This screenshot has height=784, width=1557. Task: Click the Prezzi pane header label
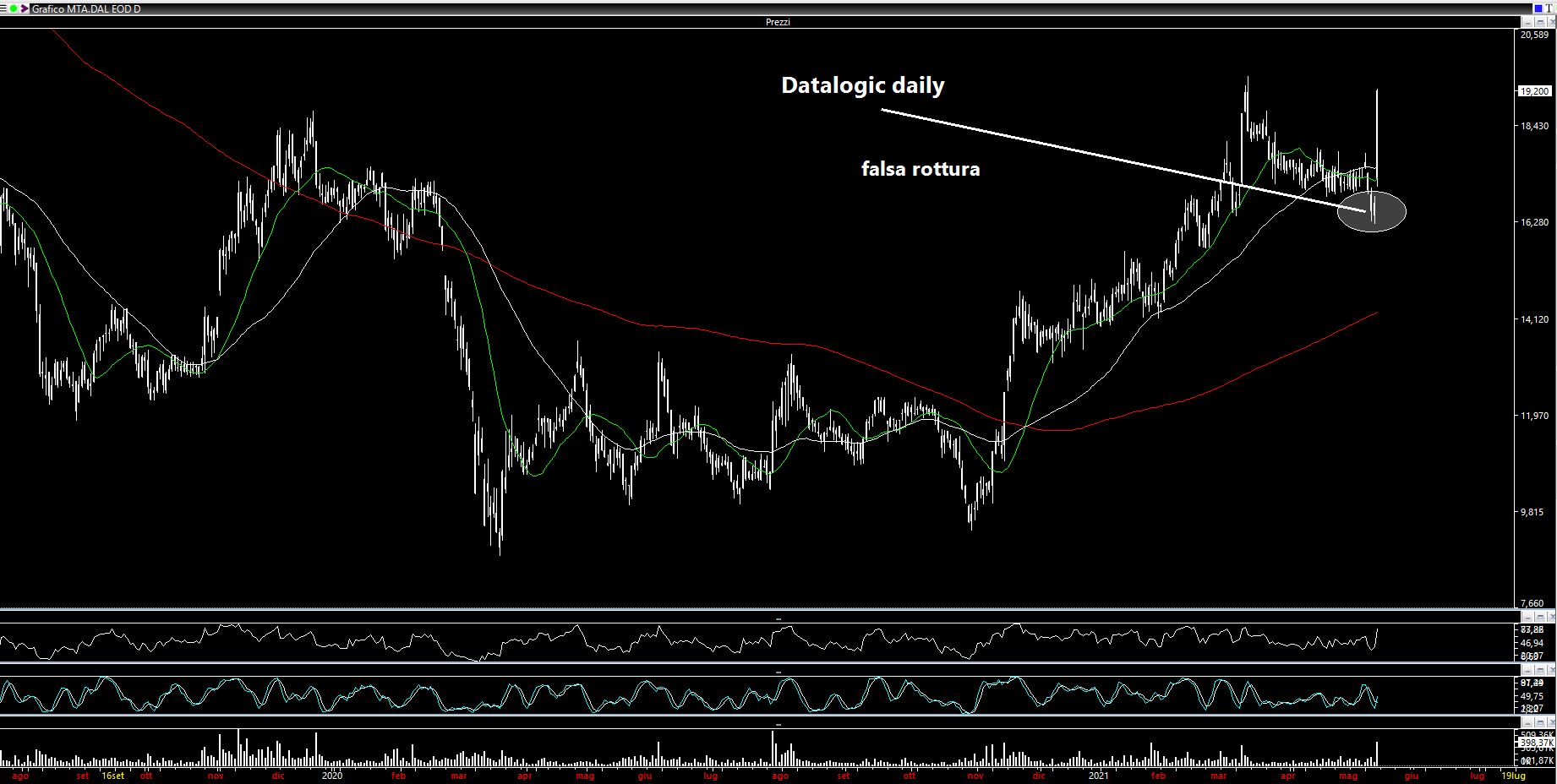click(x=778, y=22)
